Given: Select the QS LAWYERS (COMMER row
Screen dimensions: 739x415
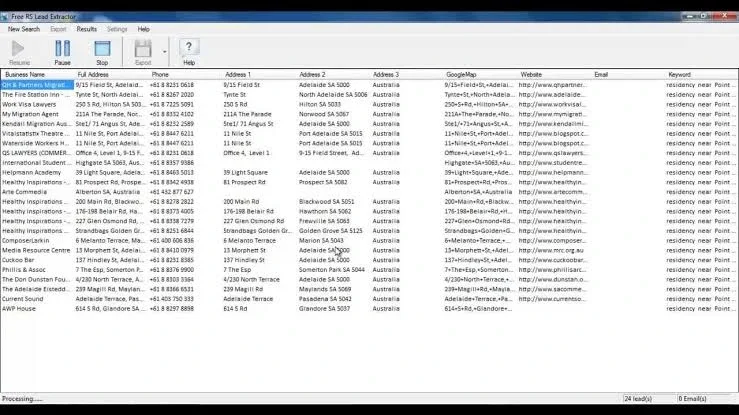Looking at the screenshot, I should tap(369, 153).
